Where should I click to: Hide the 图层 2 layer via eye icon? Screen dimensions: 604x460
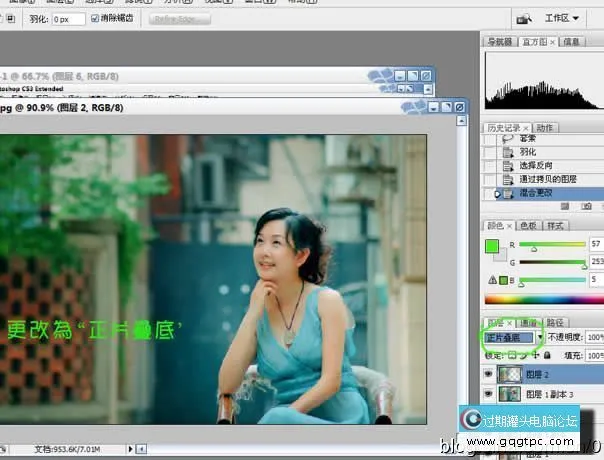pos(488,374)
